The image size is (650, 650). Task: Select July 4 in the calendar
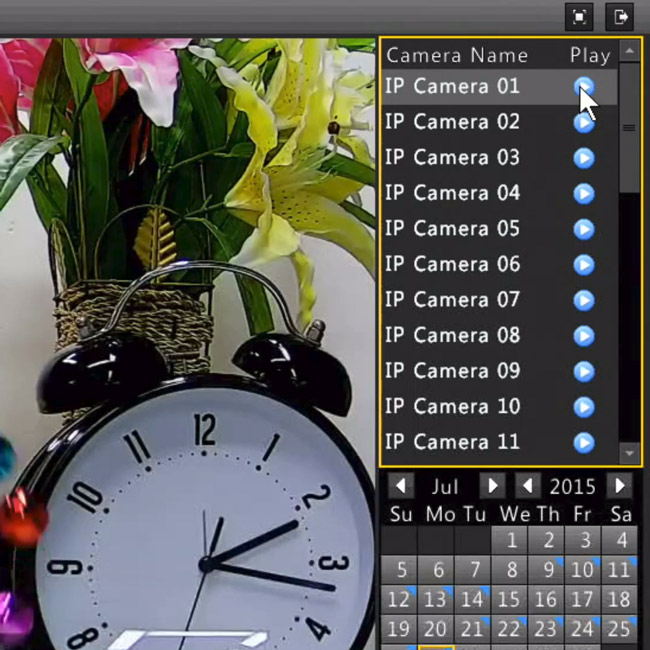point(619,540)
